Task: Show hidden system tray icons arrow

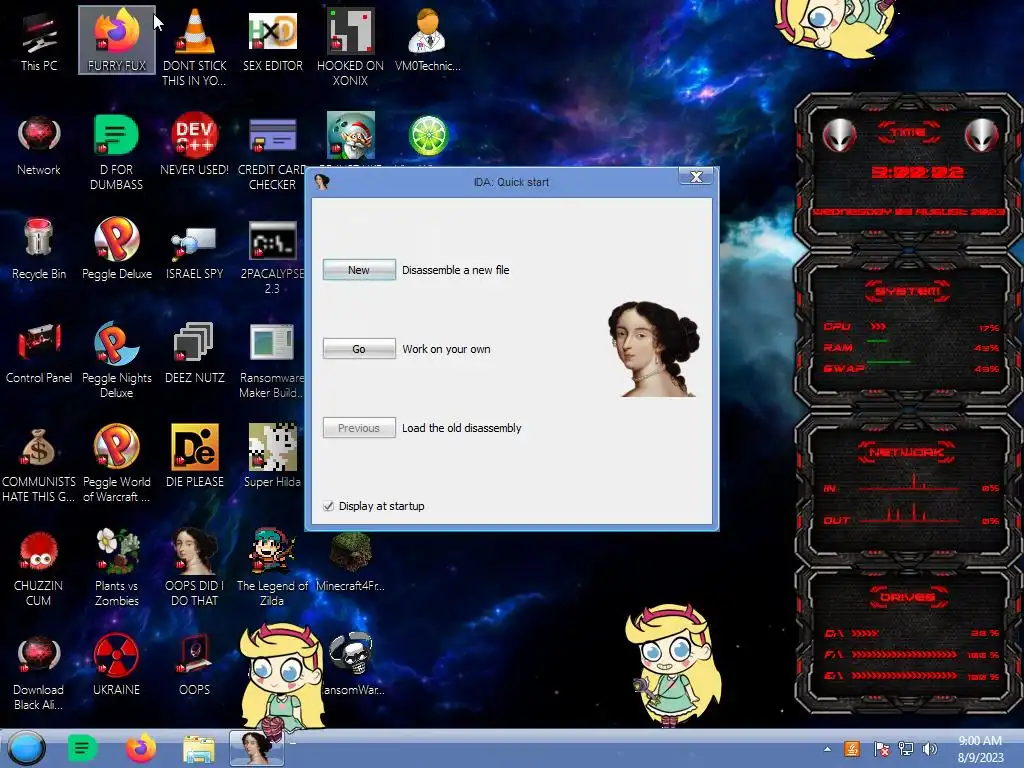Action: tap(827, 749)
